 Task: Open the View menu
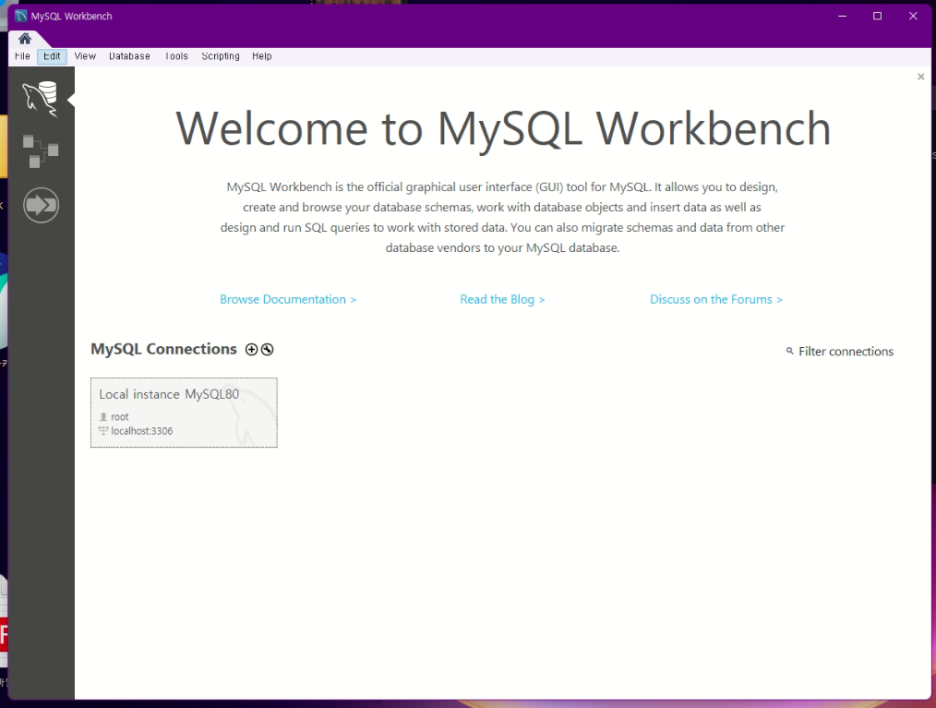tap(85, 56)
